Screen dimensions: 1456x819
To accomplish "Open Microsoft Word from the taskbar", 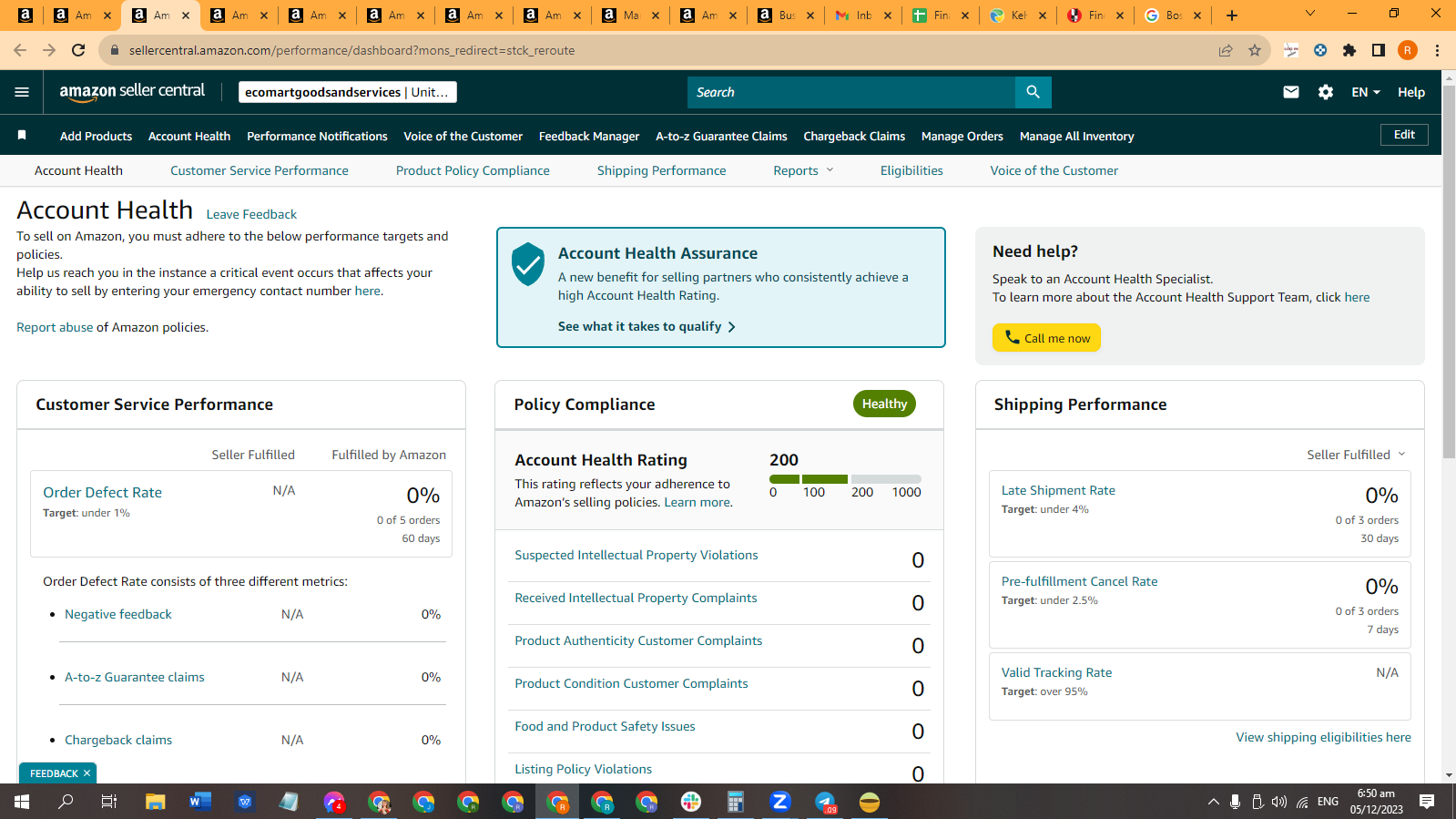I will tap(199, 802).
